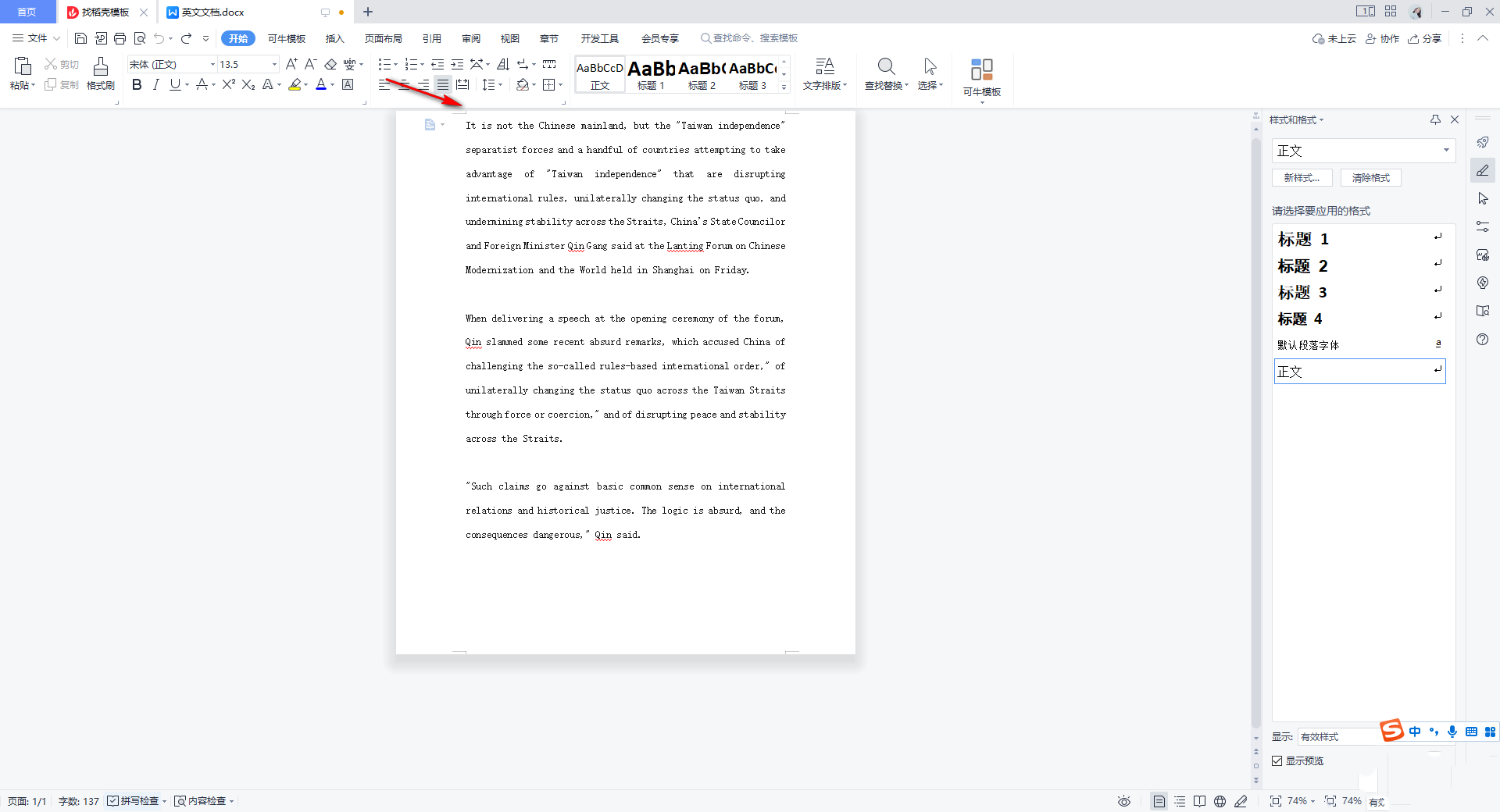Click the 清除格式 button
The width and height of the screenshot is (1500, 812).
coord(1370,178)
